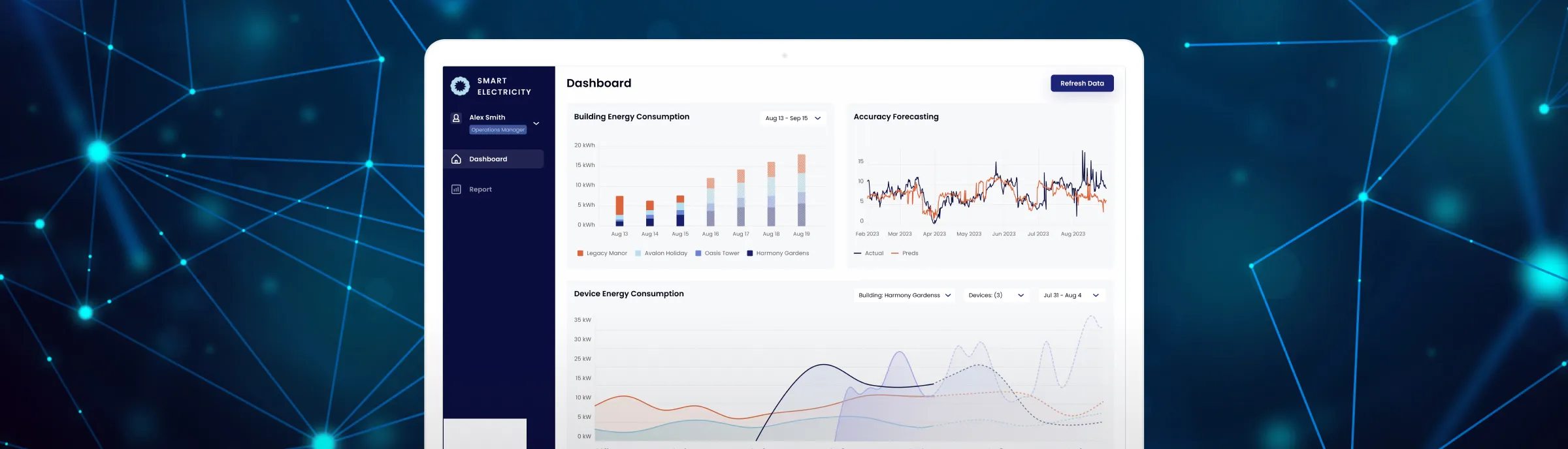Click the Refresh Data button

pos(1082,84)
